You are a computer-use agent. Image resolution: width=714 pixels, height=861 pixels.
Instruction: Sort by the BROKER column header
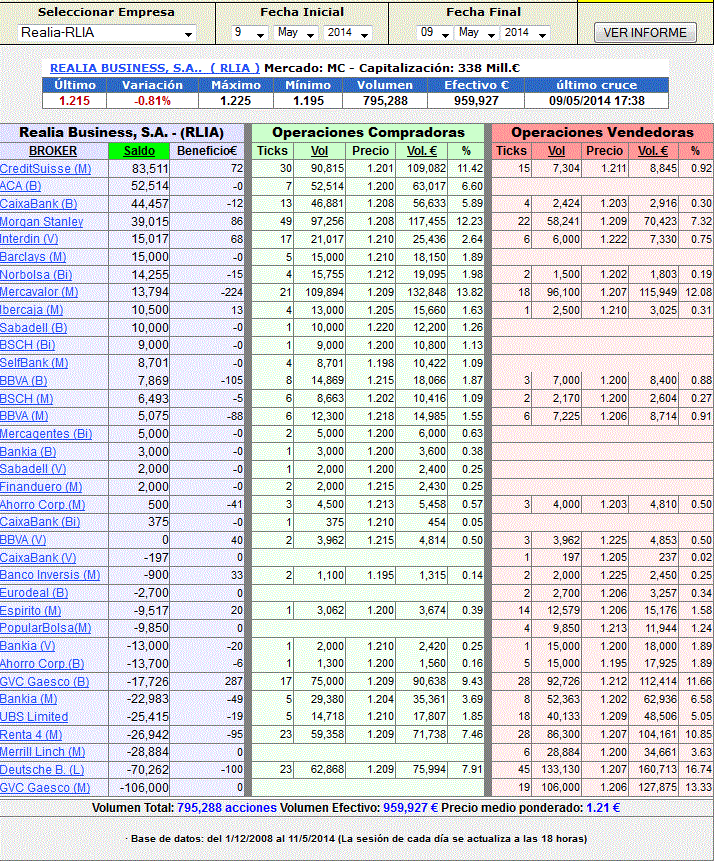pos(53,151)
